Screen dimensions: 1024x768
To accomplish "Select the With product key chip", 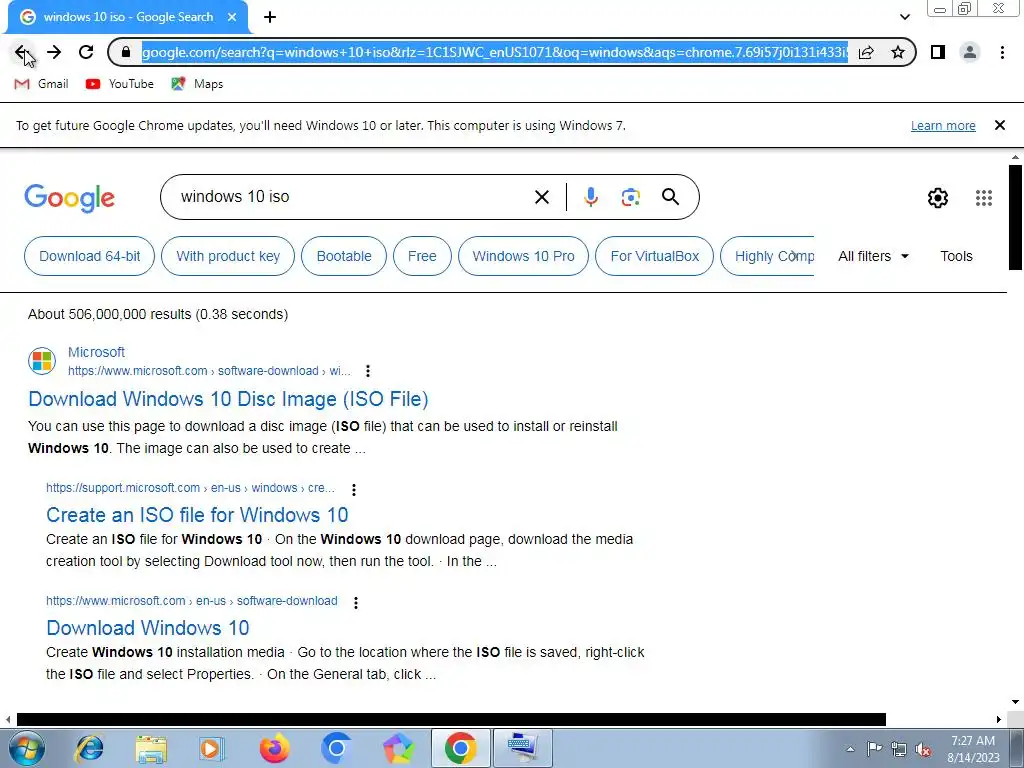I will coord(228,256).
